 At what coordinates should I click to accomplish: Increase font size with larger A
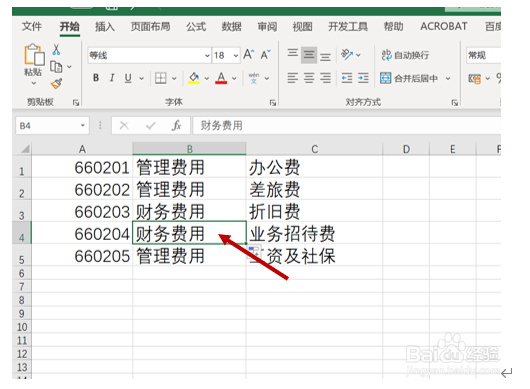(249, 54)
